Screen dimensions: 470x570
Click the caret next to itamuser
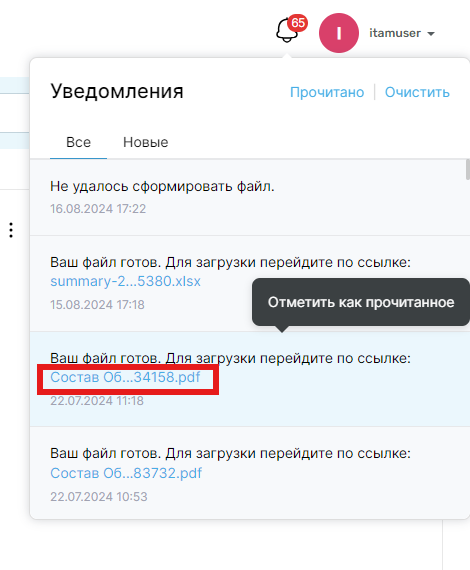tap(431, 34)
